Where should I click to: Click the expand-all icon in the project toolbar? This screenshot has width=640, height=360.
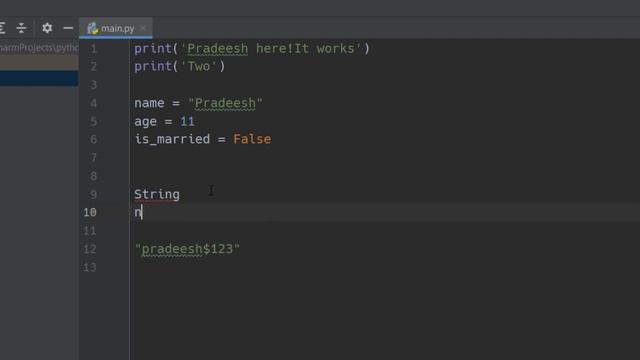coord(2,28)
